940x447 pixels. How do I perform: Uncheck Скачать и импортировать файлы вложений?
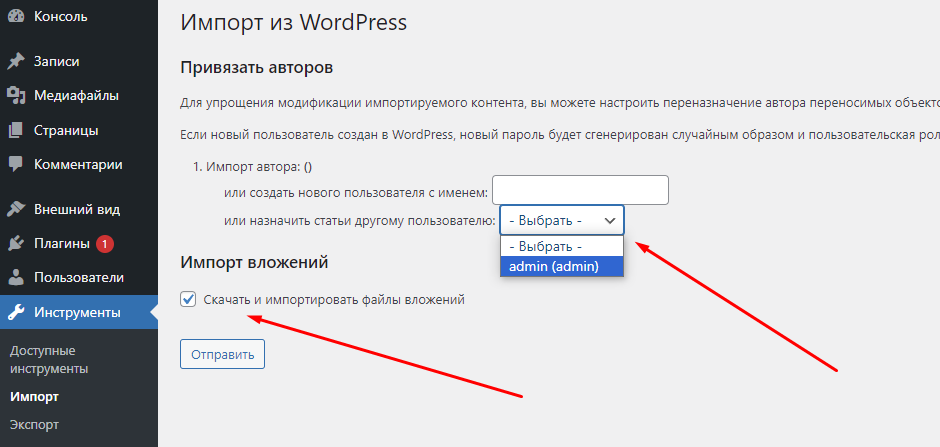coord(188,300)
